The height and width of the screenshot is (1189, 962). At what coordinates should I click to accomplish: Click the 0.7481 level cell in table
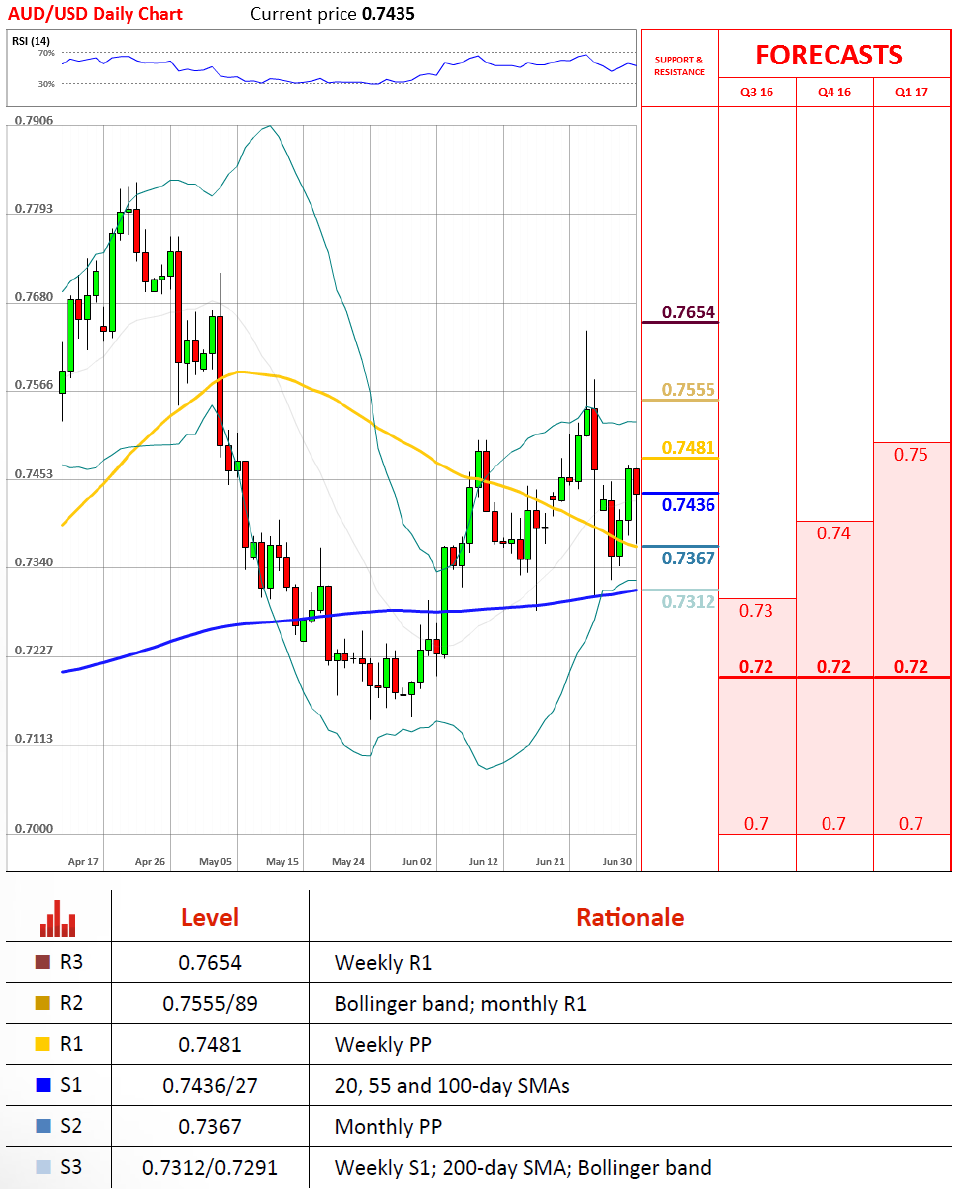click(x=210, y=1045)
